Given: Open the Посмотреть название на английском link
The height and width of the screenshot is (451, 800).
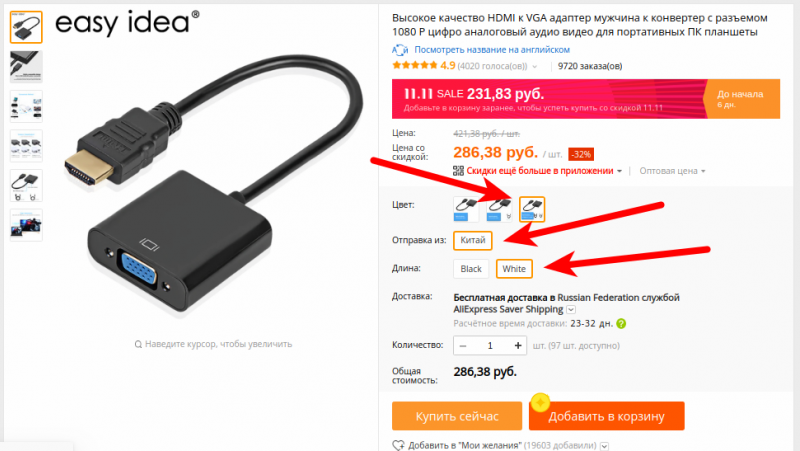Looking at the screenshot, I should tap(492, 49).
